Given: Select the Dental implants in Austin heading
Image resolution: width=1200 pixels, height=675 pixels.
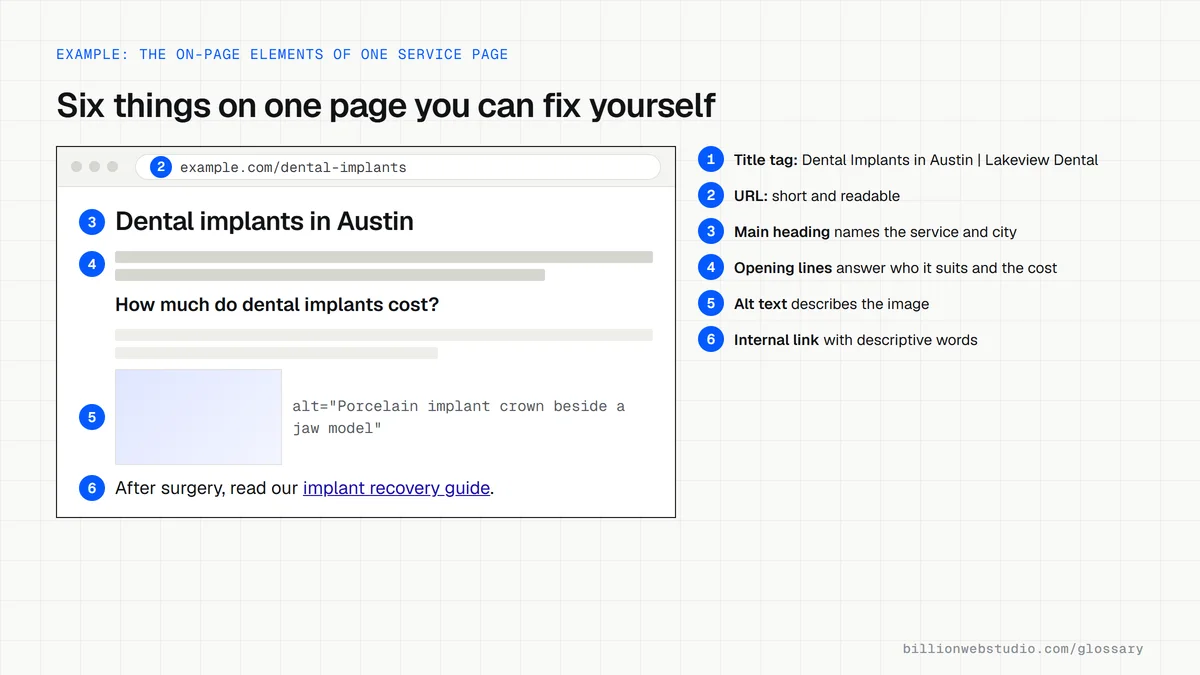Looking at the screenshot, I should click(x=264, y=221).
